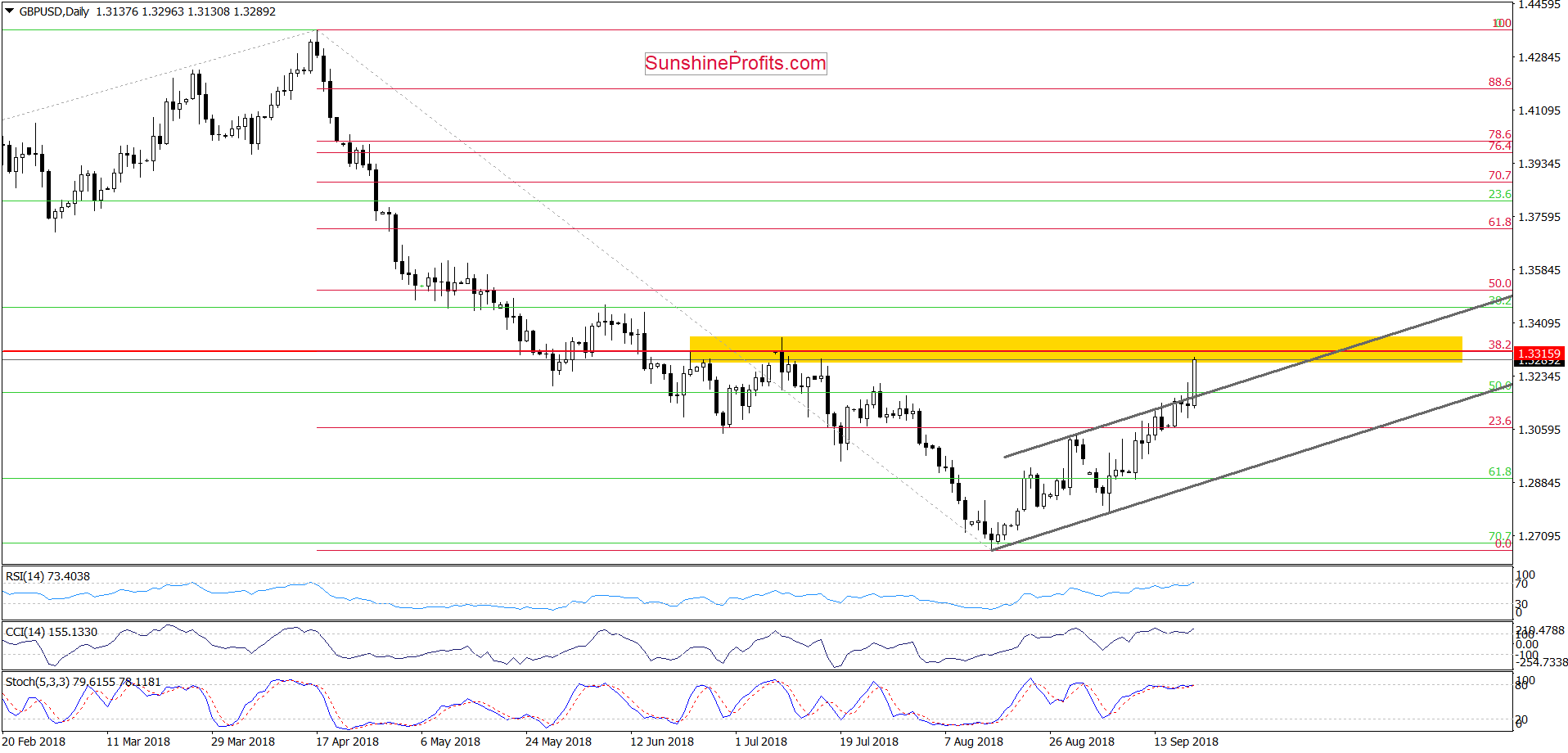Click the red 70.7 Fibonacci label
Viewport: 1568px width, 753px height.
click(1500, 175)
